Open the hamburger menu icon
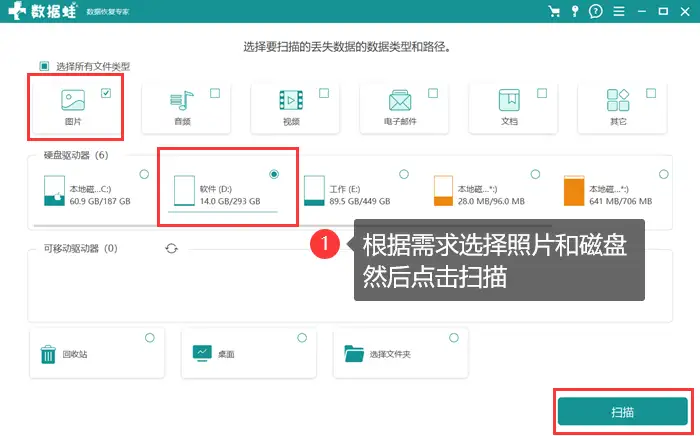This screenshot has height=436, width=700. 619,11
